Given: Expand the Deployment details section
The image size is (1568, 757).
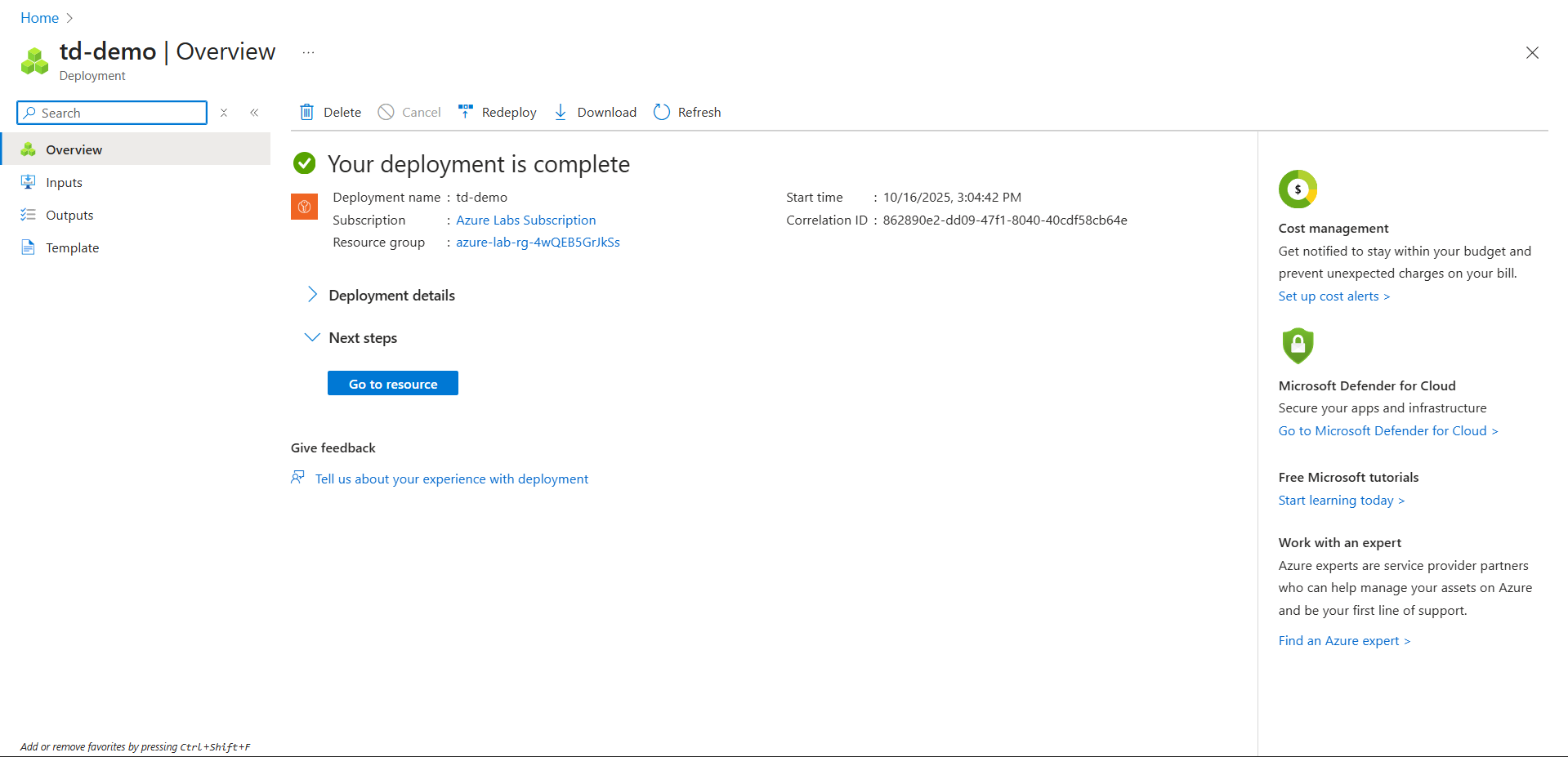Looking at the screenshot, I should (312, 295).
